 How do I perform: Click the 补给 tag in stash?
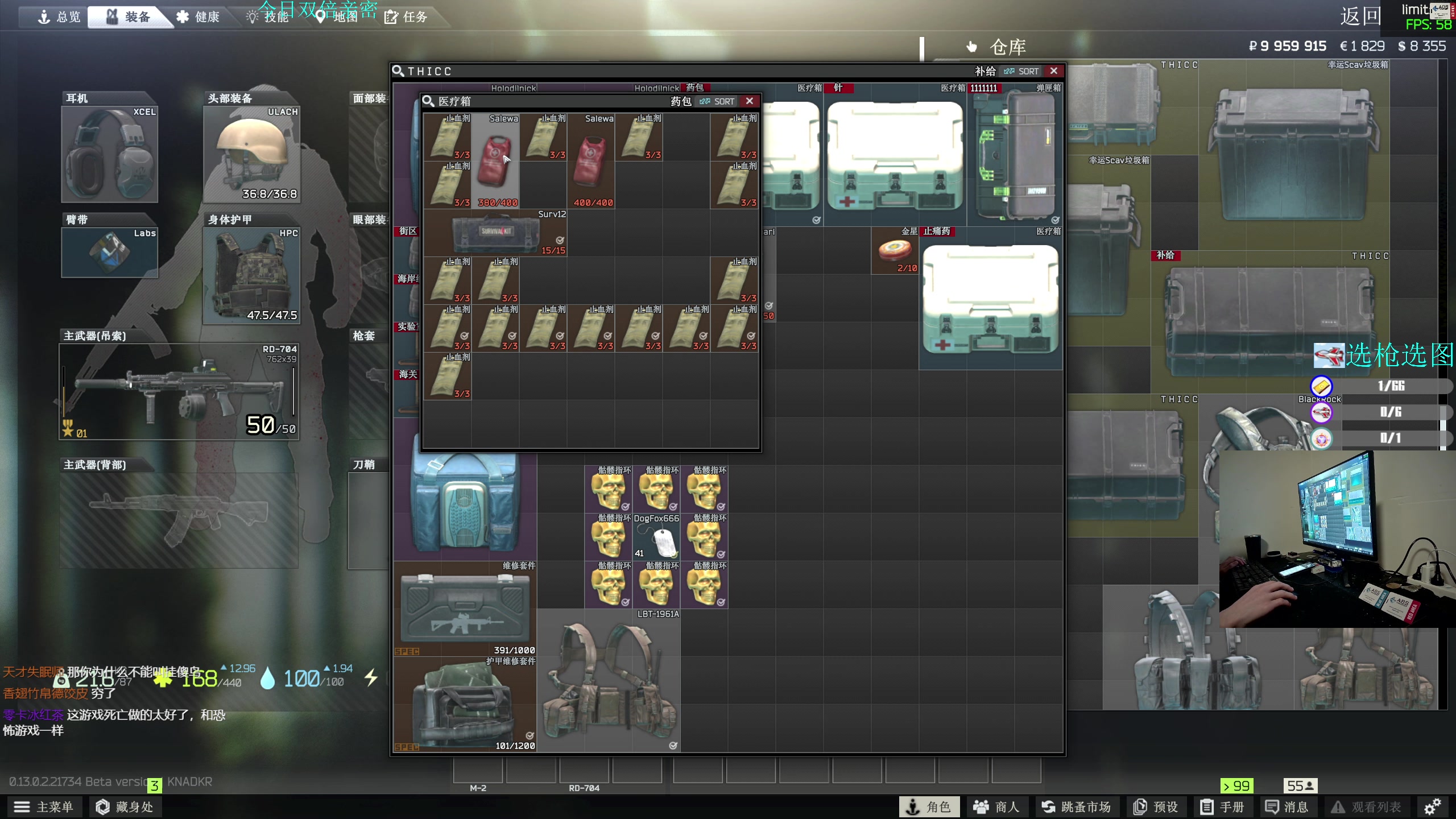[1166, 255]
